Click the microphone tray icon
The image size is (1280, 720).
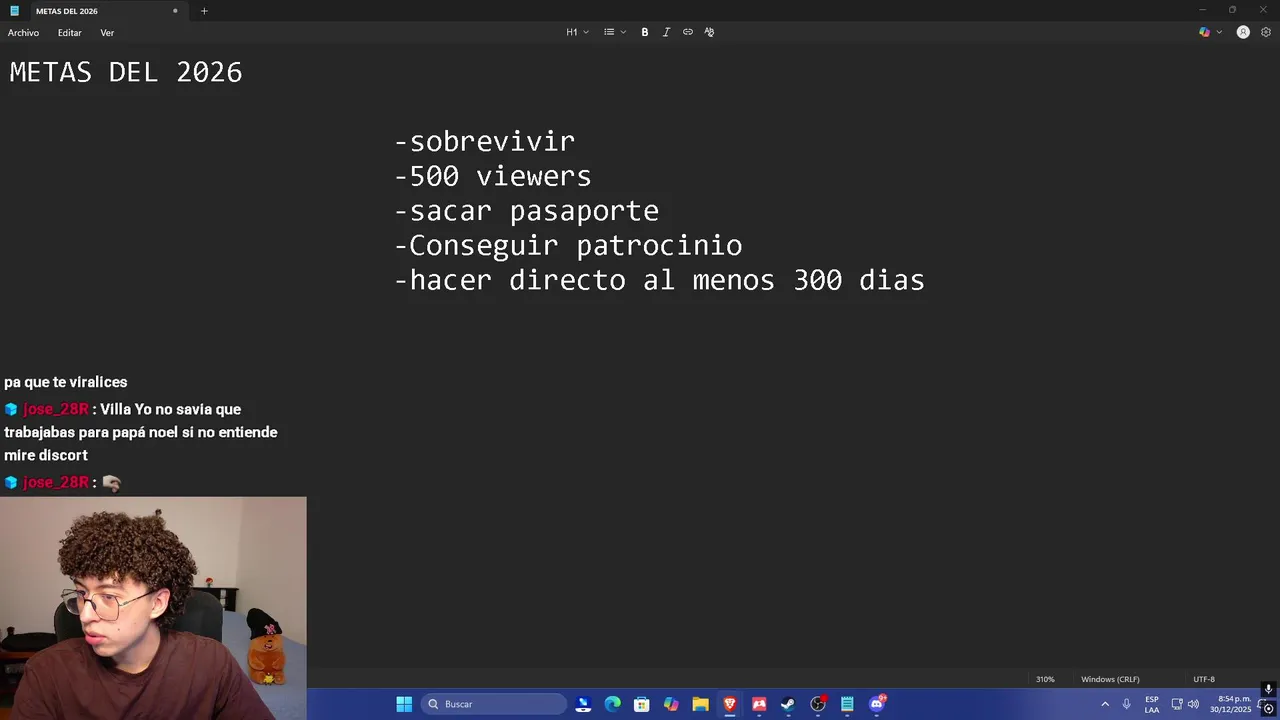point(1127,704)
